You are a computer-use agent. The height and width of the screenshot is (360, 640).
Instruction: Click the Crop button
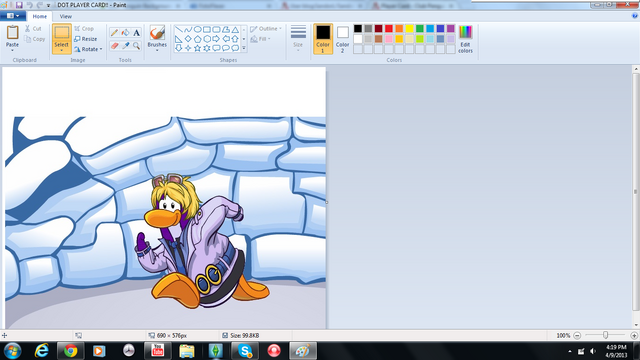pyautogui.click(x=84, y=29)
